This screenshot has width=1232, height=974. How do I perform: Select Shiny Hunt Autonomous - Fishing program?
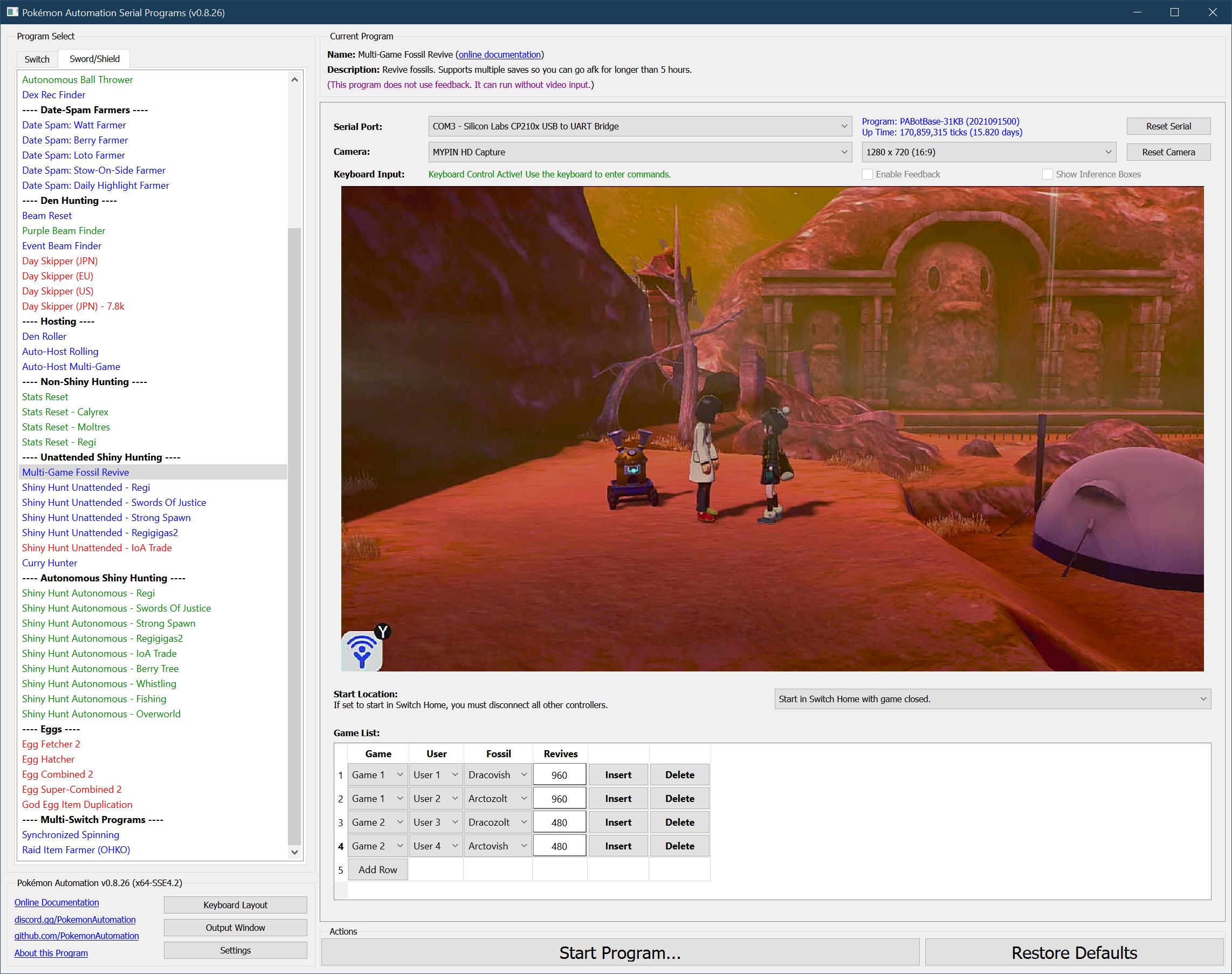pyautogui.click(x=94, y=699)
